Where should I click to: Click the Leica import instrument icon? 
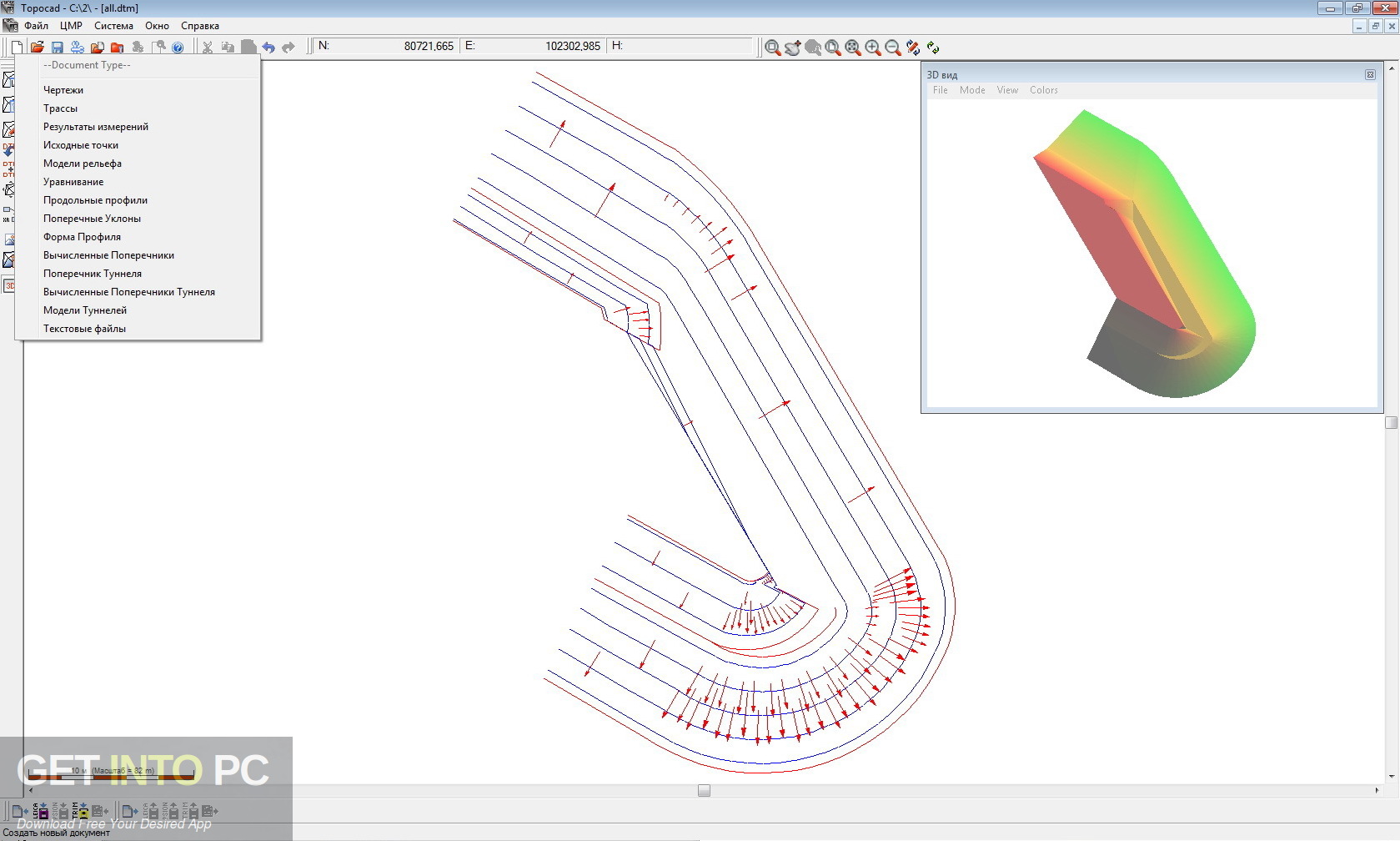41,811
